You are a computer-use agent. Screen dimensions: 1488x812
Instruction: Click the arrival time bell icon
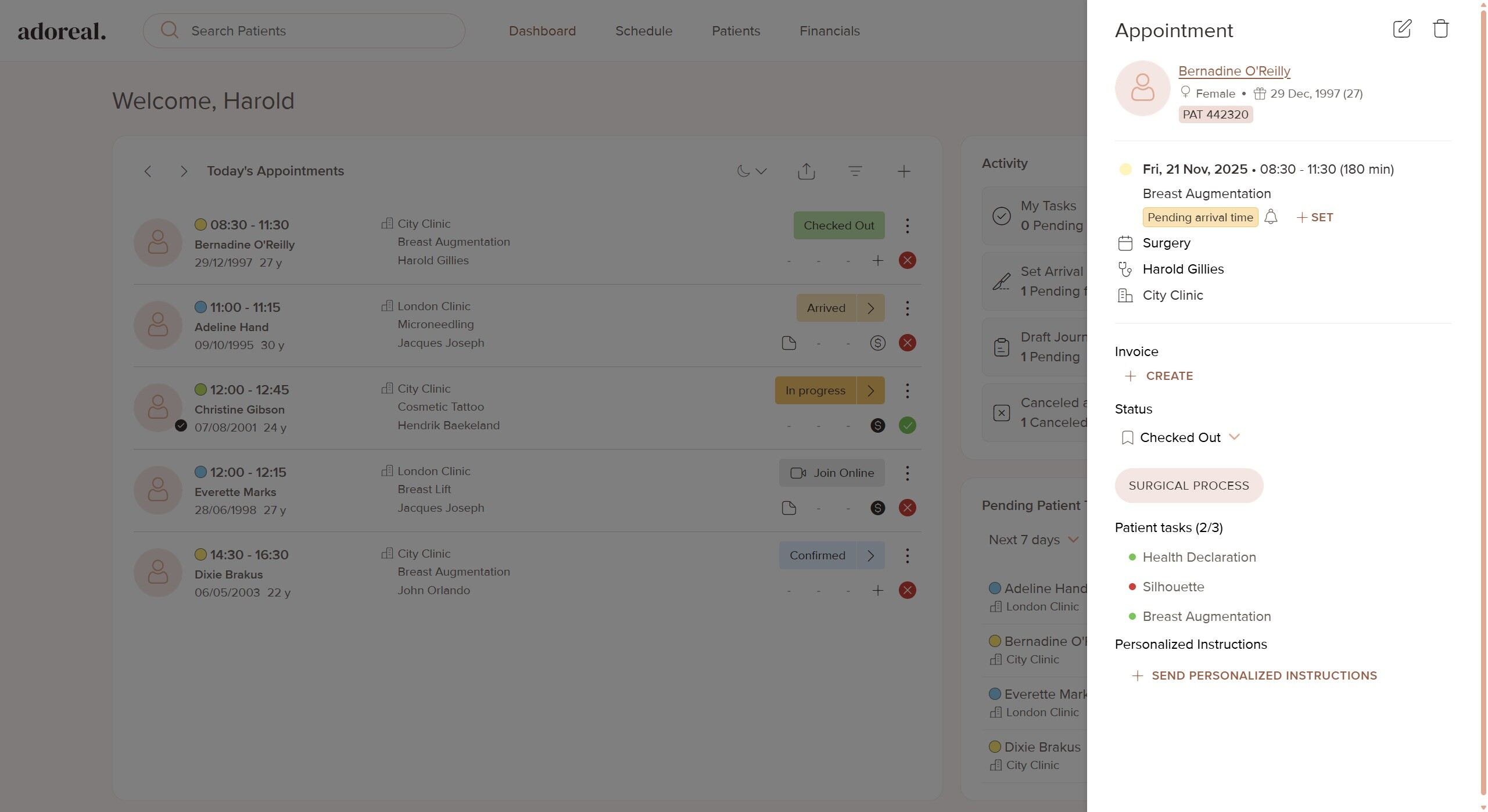tap(1271, 217)
